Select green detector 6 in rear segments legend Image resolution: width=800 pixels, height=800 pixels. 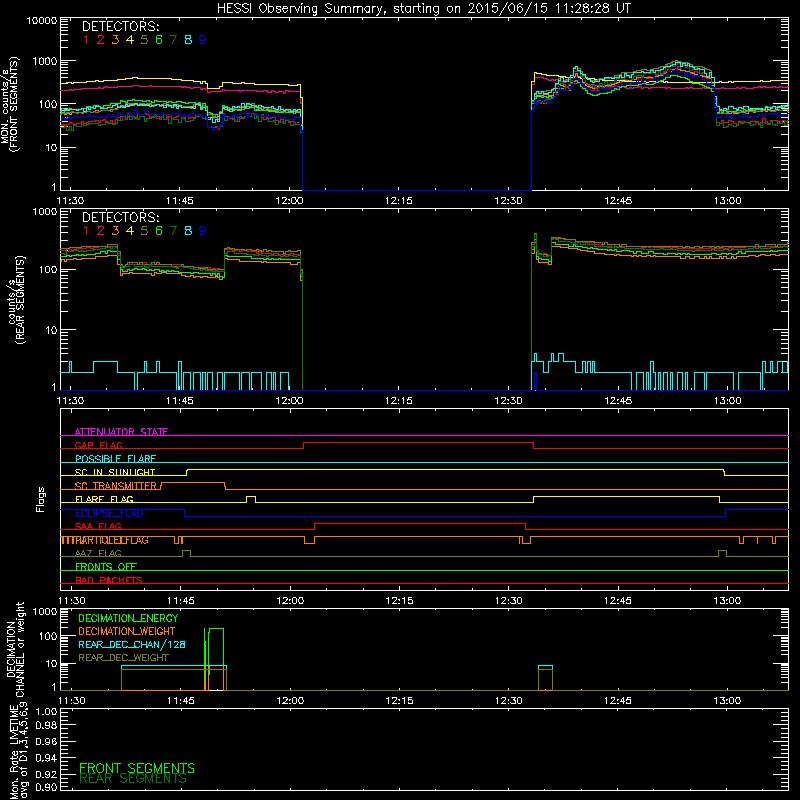coord(159,231)
